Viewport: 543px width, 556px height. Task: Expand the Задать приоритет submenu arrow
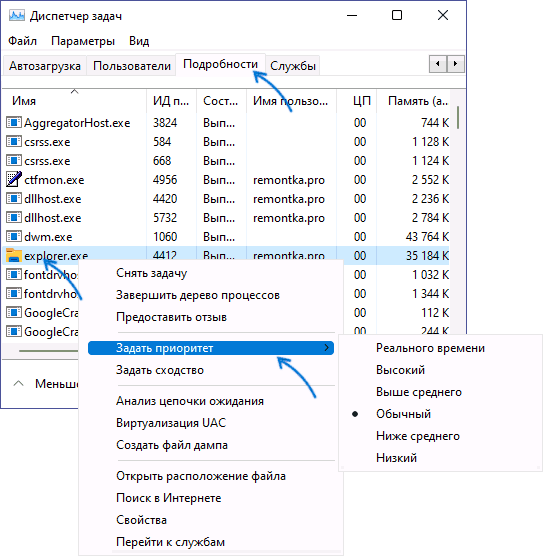pyautogui.click(x=327, y=348)
